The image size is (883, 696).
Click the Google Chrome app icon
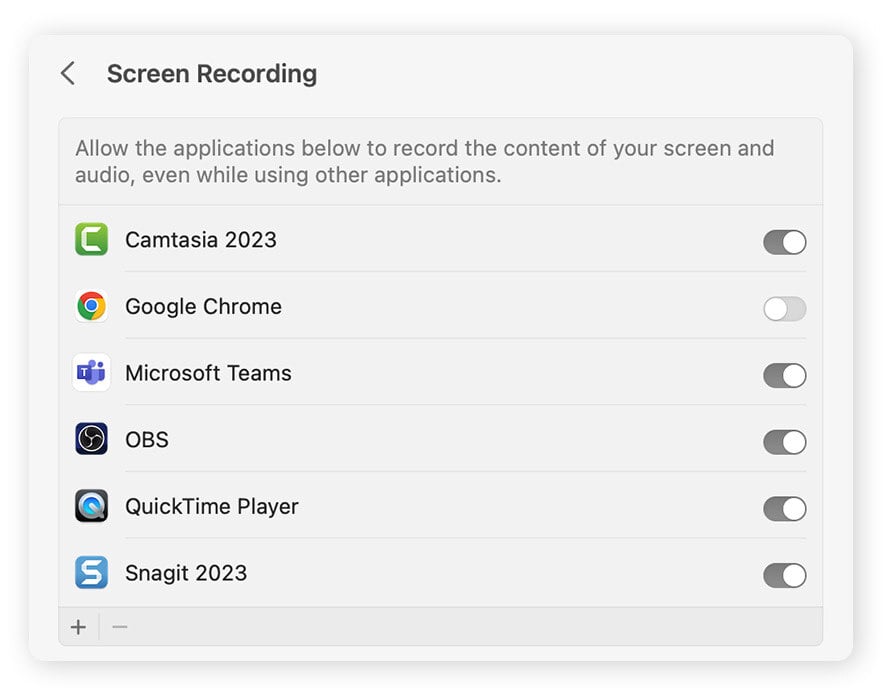point(91,306)
